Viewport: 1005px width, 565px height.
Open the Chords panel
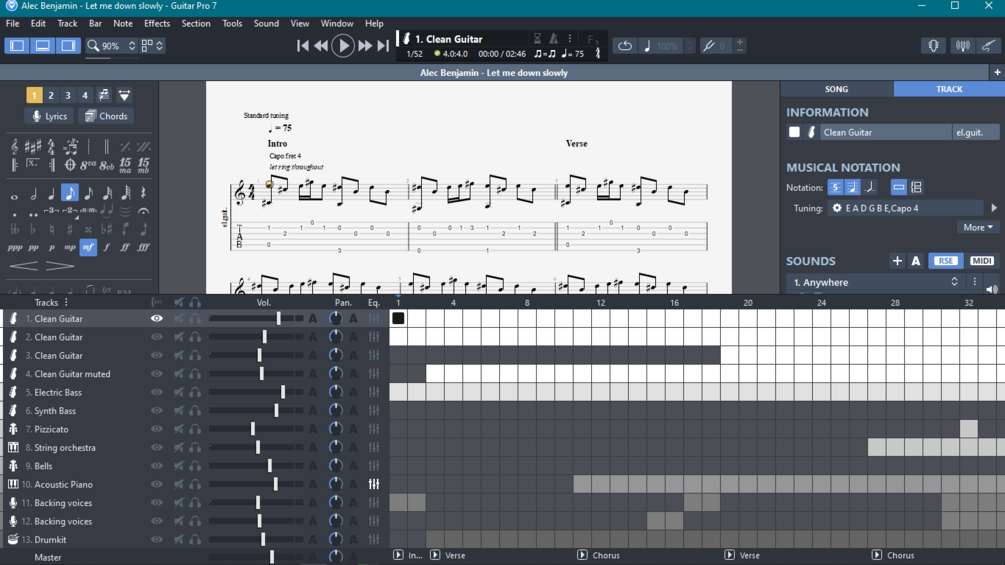106,116
